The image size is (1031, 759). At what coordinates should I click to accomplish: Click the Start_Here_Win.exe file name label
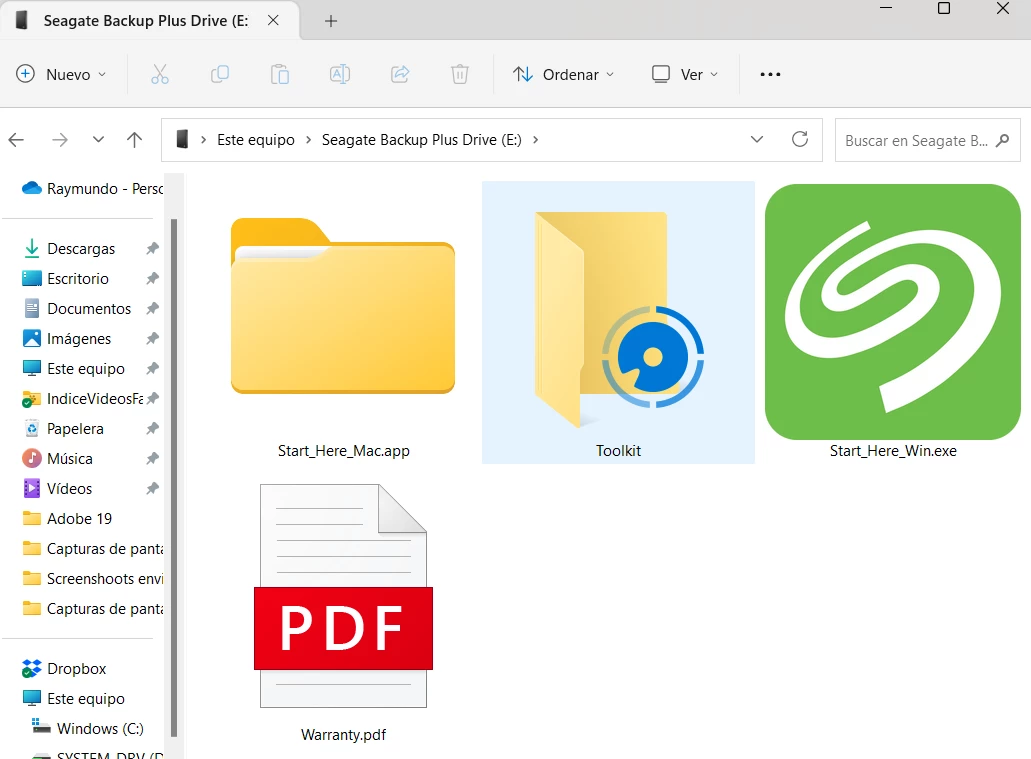tap(893, 451)
